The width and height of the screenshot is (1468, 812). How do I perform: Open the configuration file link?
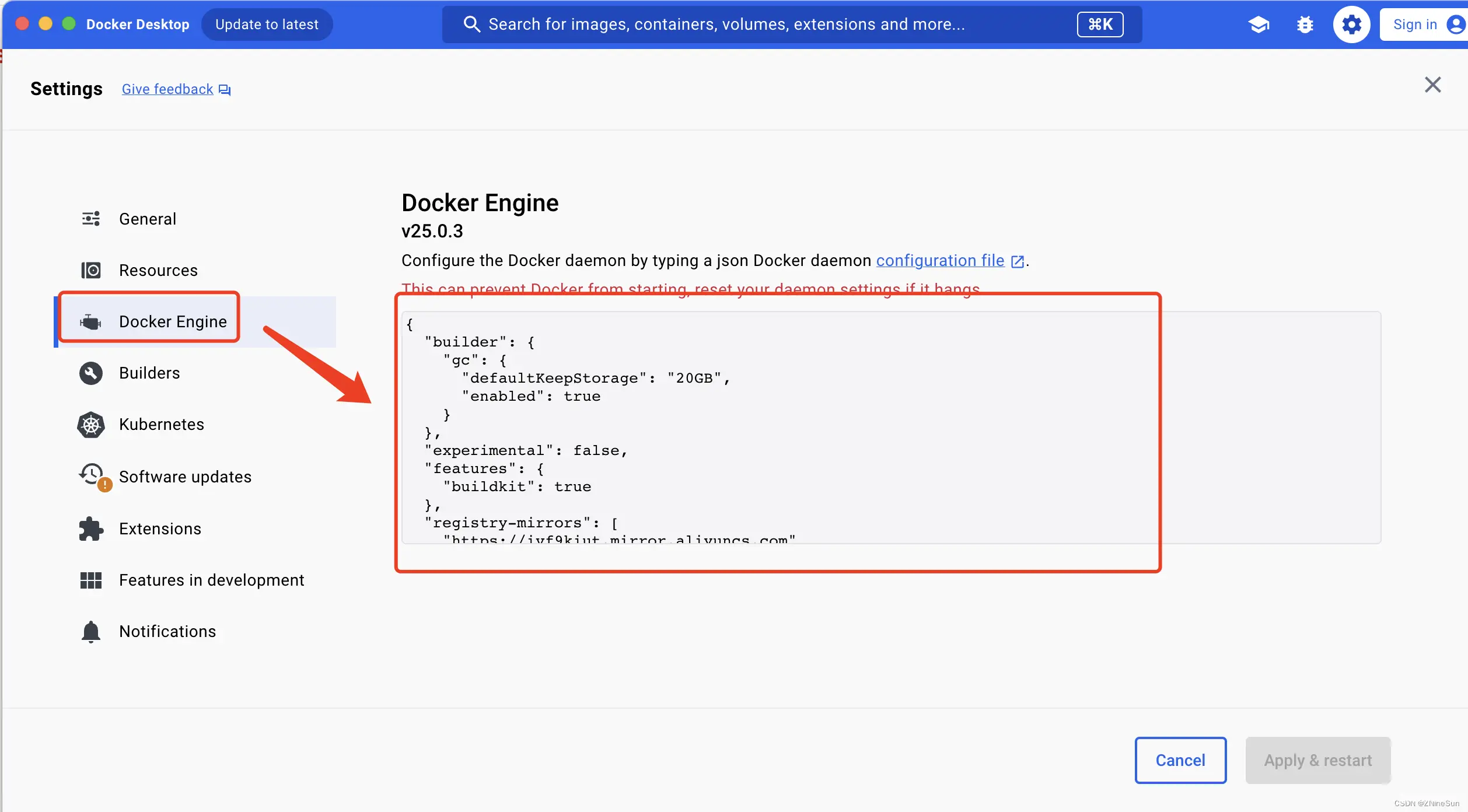point(940,260)
